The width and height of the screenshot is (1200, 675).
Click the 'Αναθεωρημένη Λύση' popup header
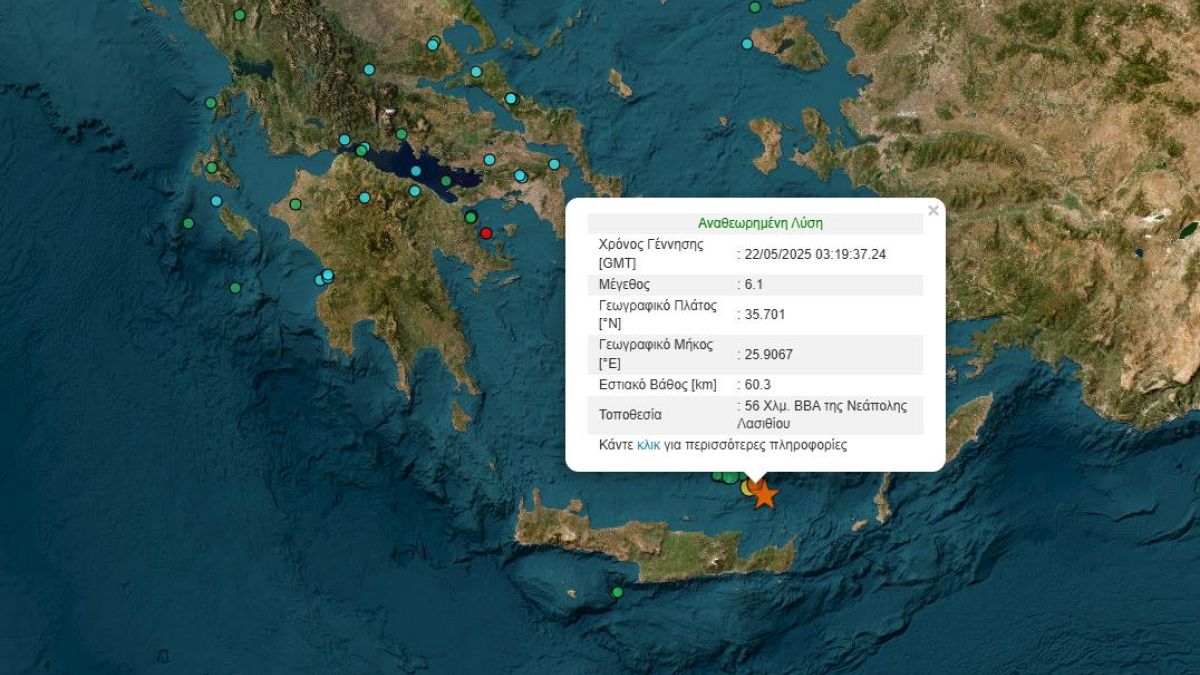point(760,224)
